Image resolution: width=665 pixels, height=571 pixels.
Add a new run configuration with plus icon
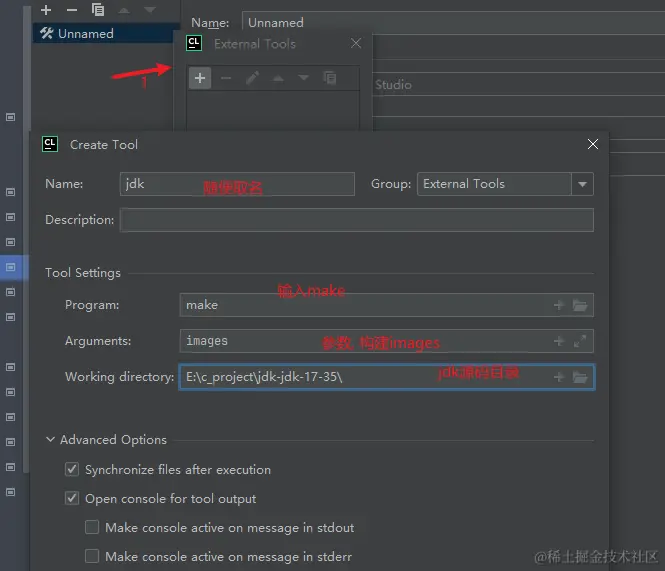pyautogui.click(x=46, y=10)
